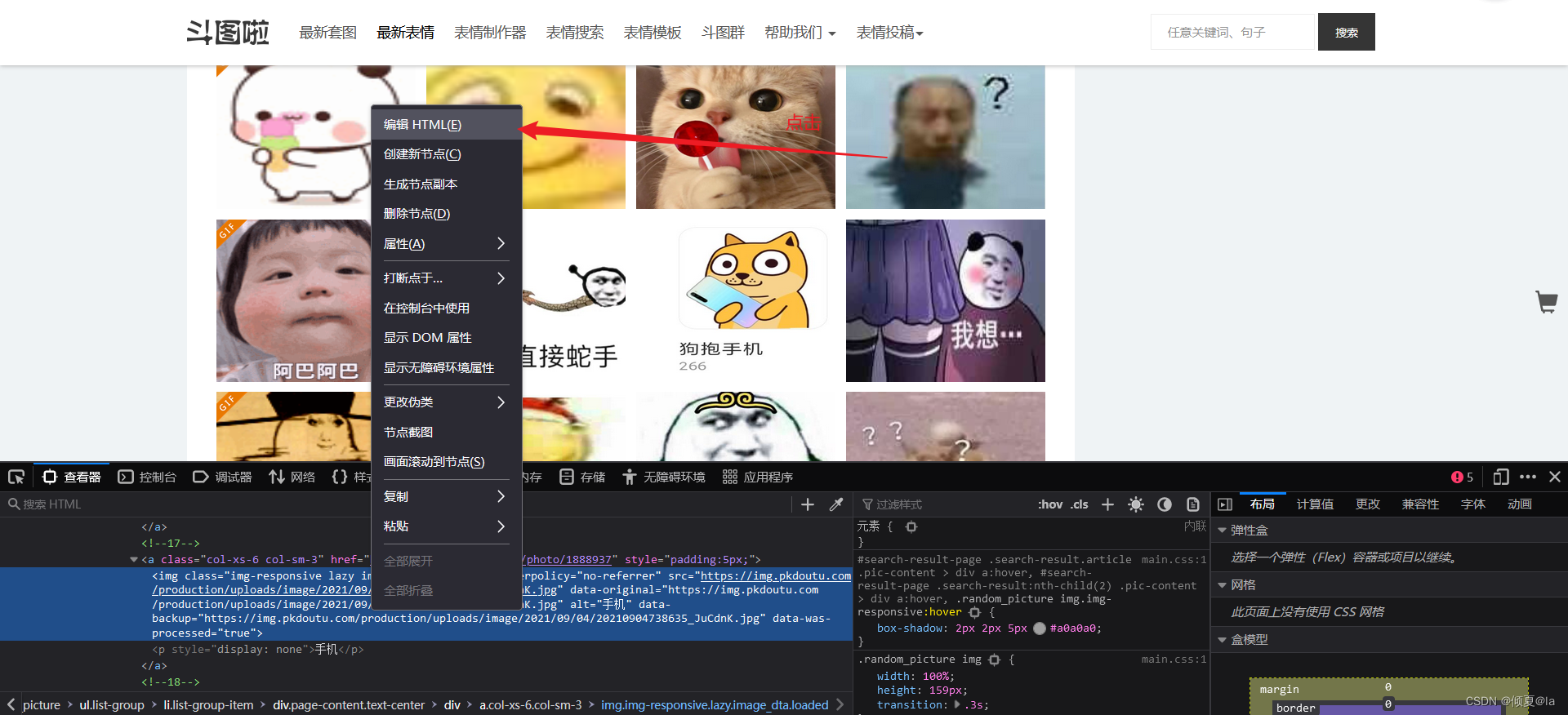1568x715 pixels.
Task: Choose 删除节点(D) from context menu
Action: click(x=447, y=214)
